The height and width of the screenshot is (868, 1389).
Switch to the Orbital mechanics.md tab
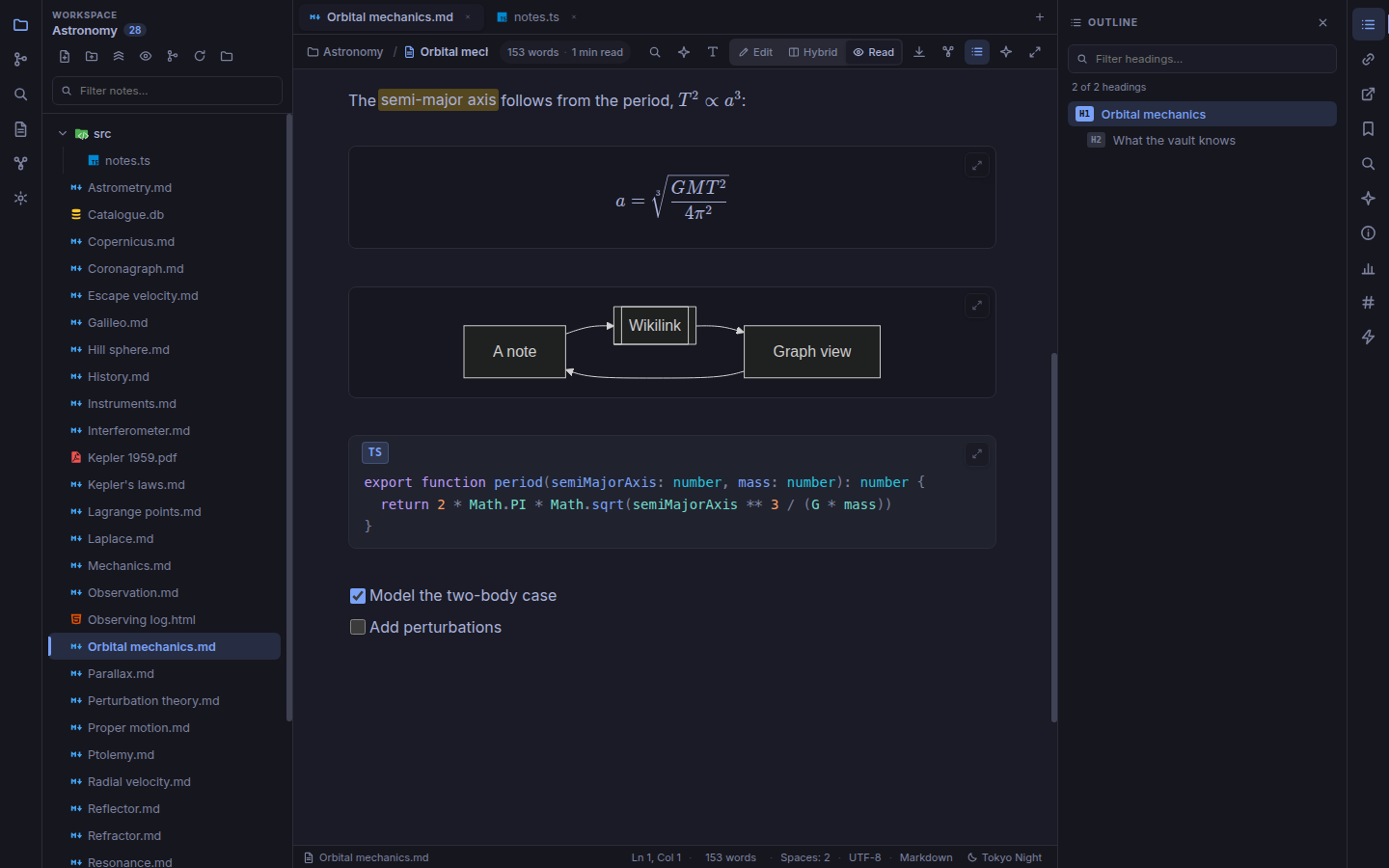(390, 17)
